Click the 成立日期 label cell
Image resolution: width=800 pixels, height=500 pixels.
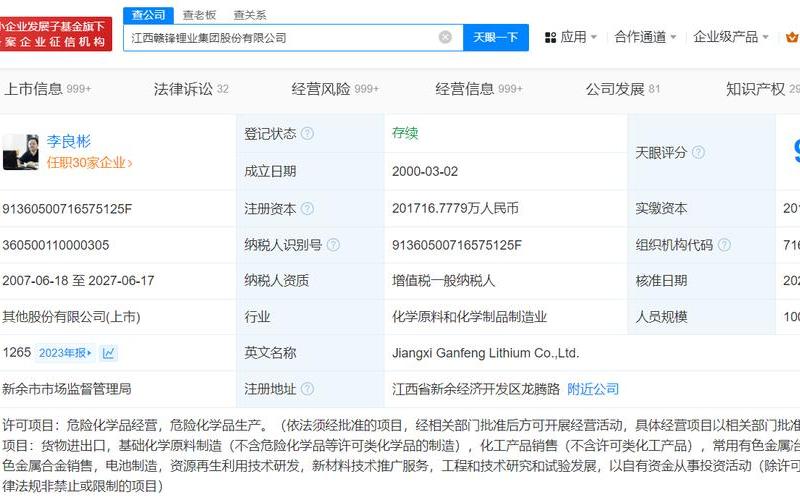(310, 171)
